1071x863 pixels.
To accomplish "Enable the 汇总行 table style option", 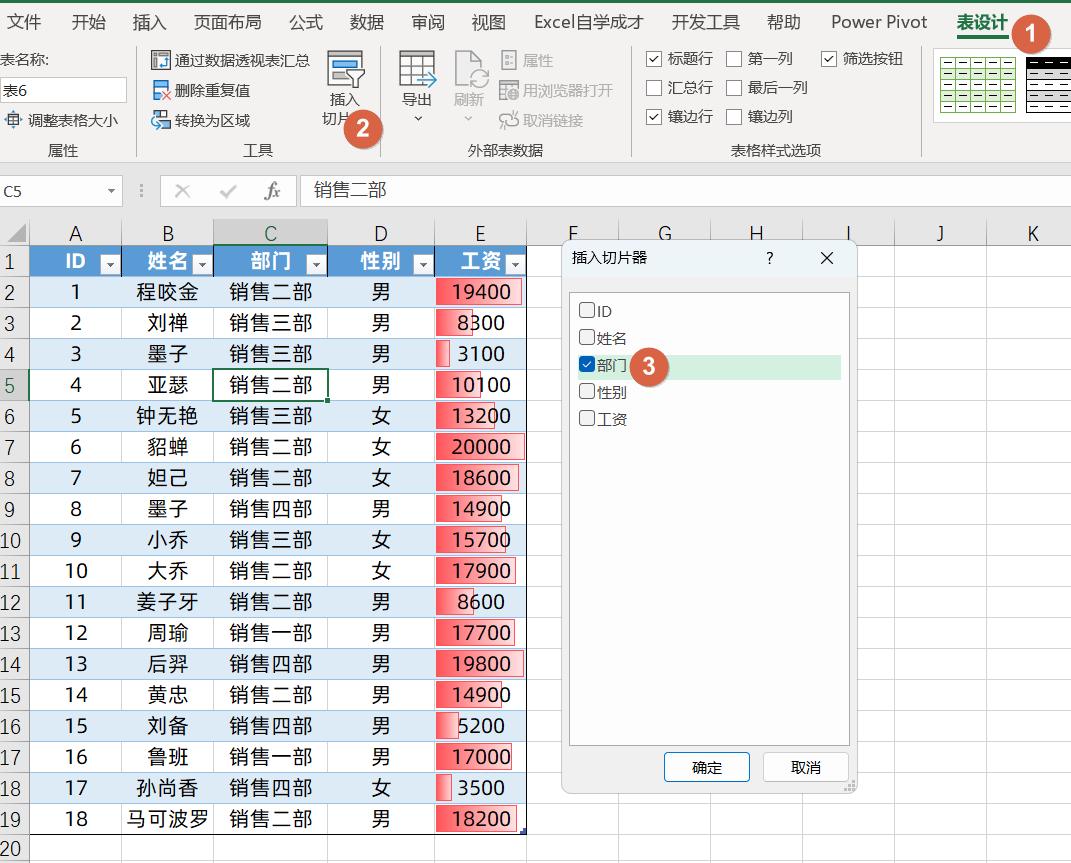I will coord(654,87).
